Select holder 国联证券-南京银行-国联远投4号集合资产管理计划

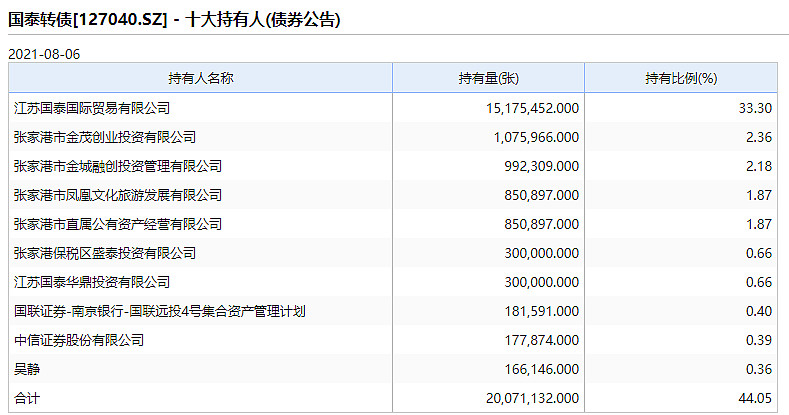tap(160, 311)
